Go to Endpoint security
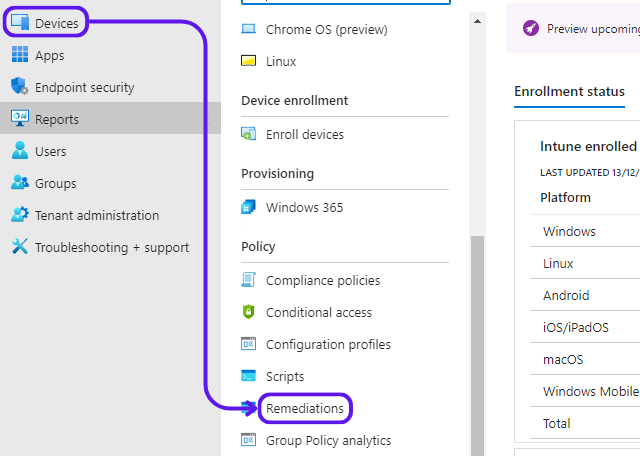The image size is (640, 456). click(84, 87)
